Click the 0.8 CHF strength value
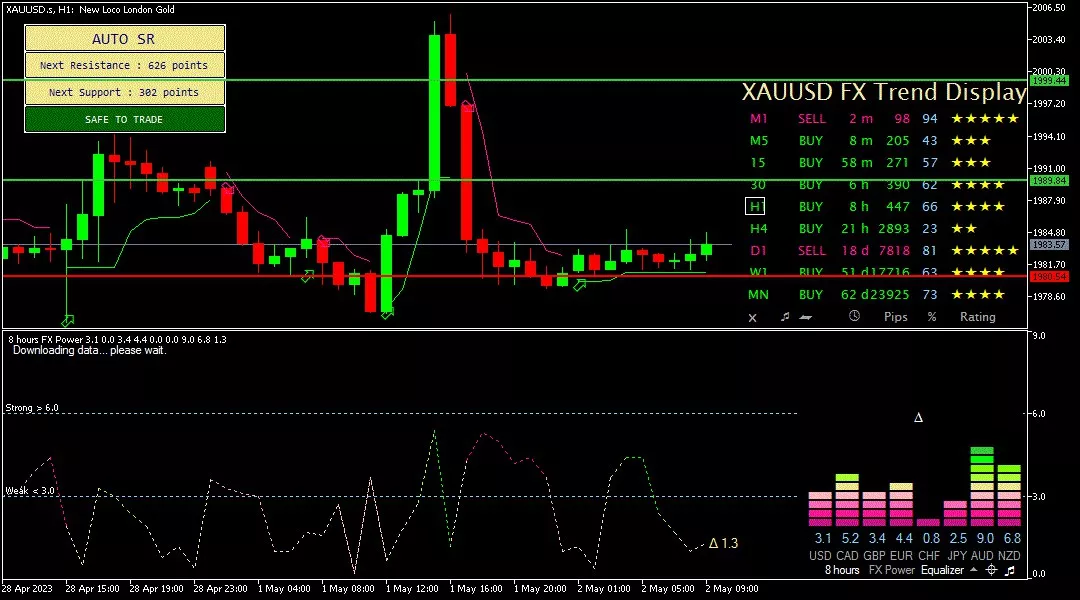 tap(931, 539)
